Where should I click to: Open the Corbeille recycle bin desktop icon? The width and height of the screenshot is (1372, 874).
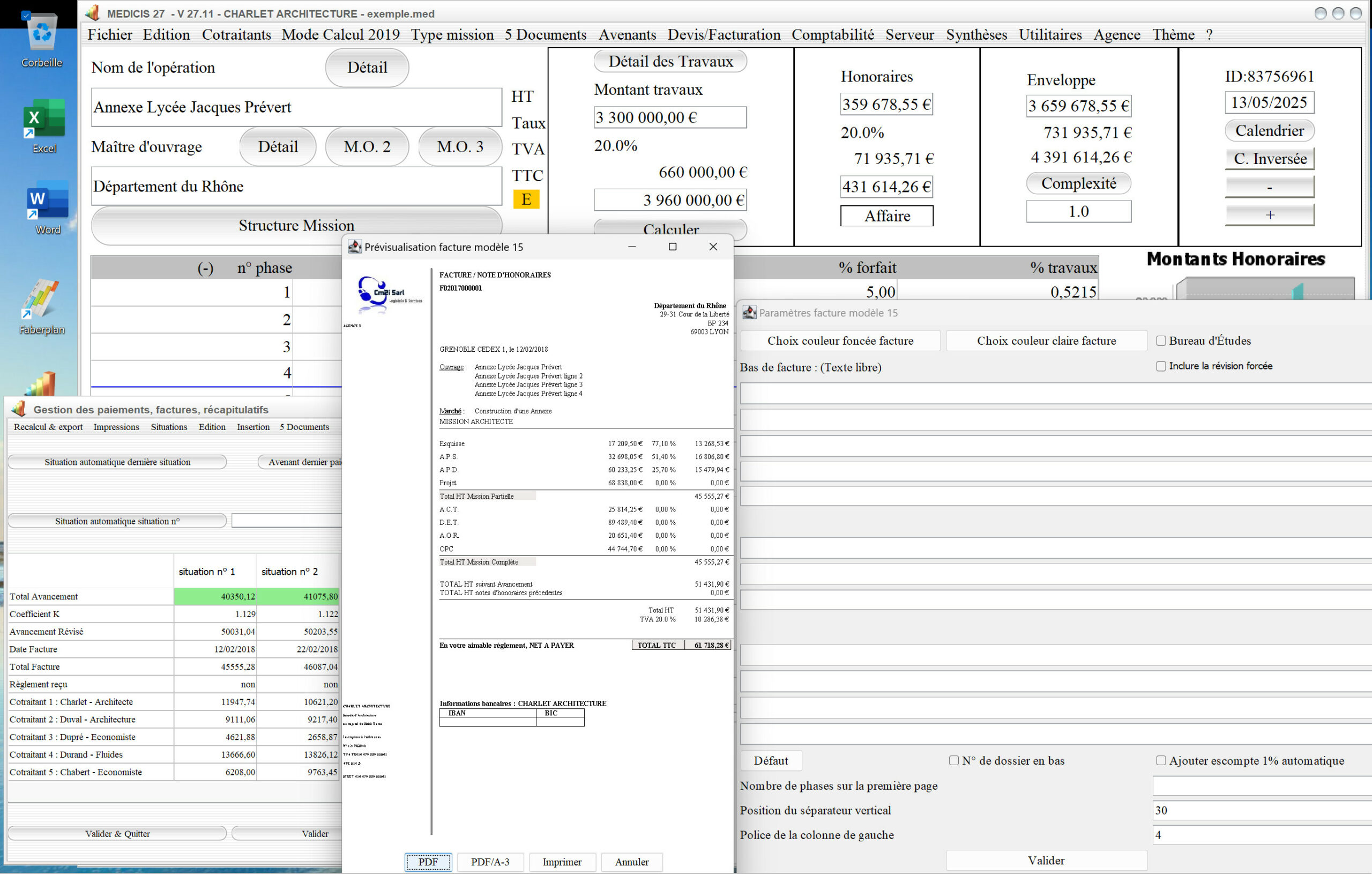pyautogui.click(x=42, y=39)
